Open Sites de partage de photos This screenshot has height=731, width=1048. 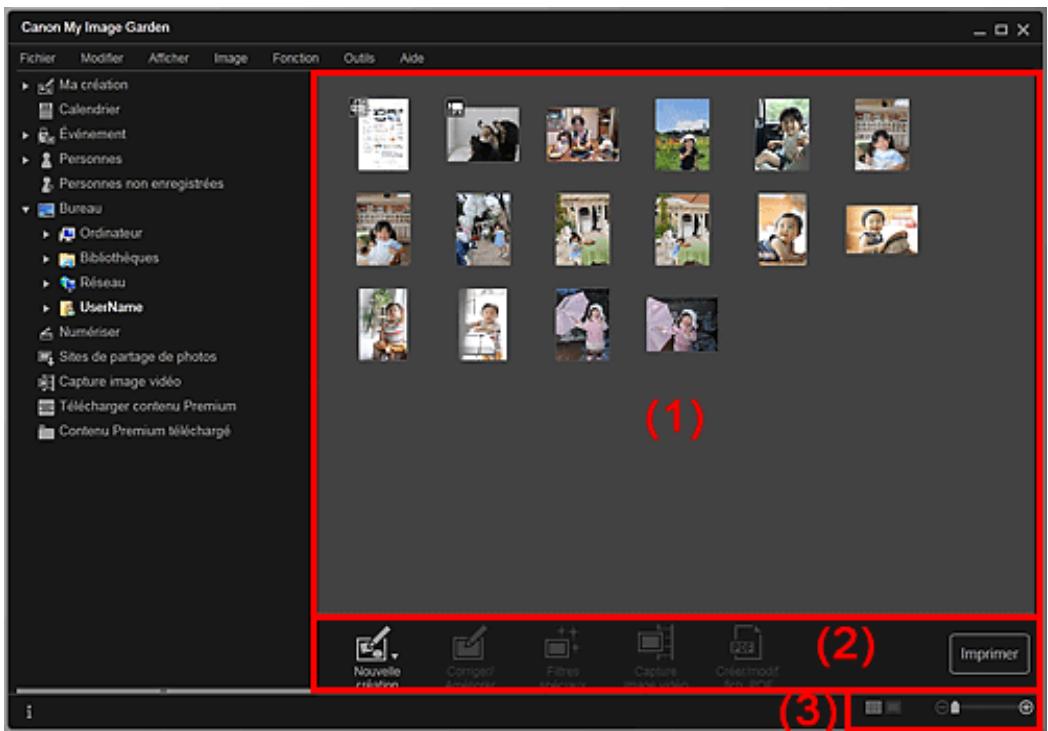click(44, 356)
